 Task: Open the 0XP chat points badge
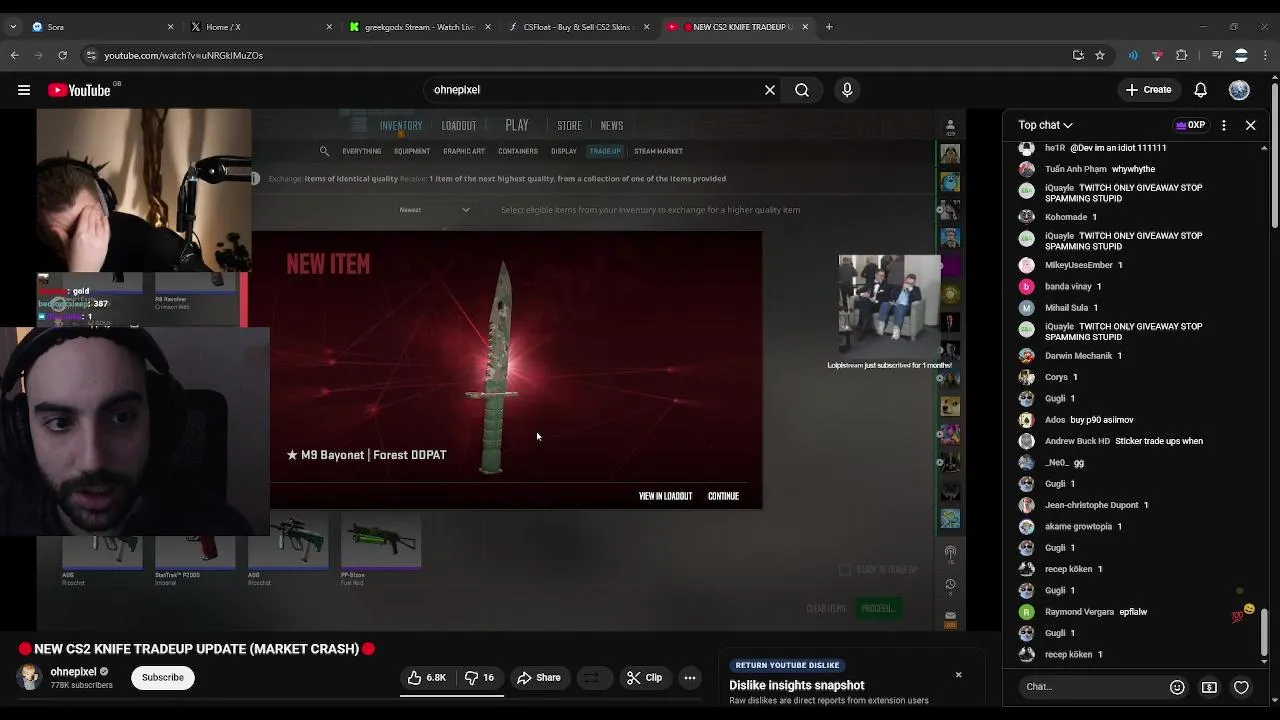(x=1190, y=125)
